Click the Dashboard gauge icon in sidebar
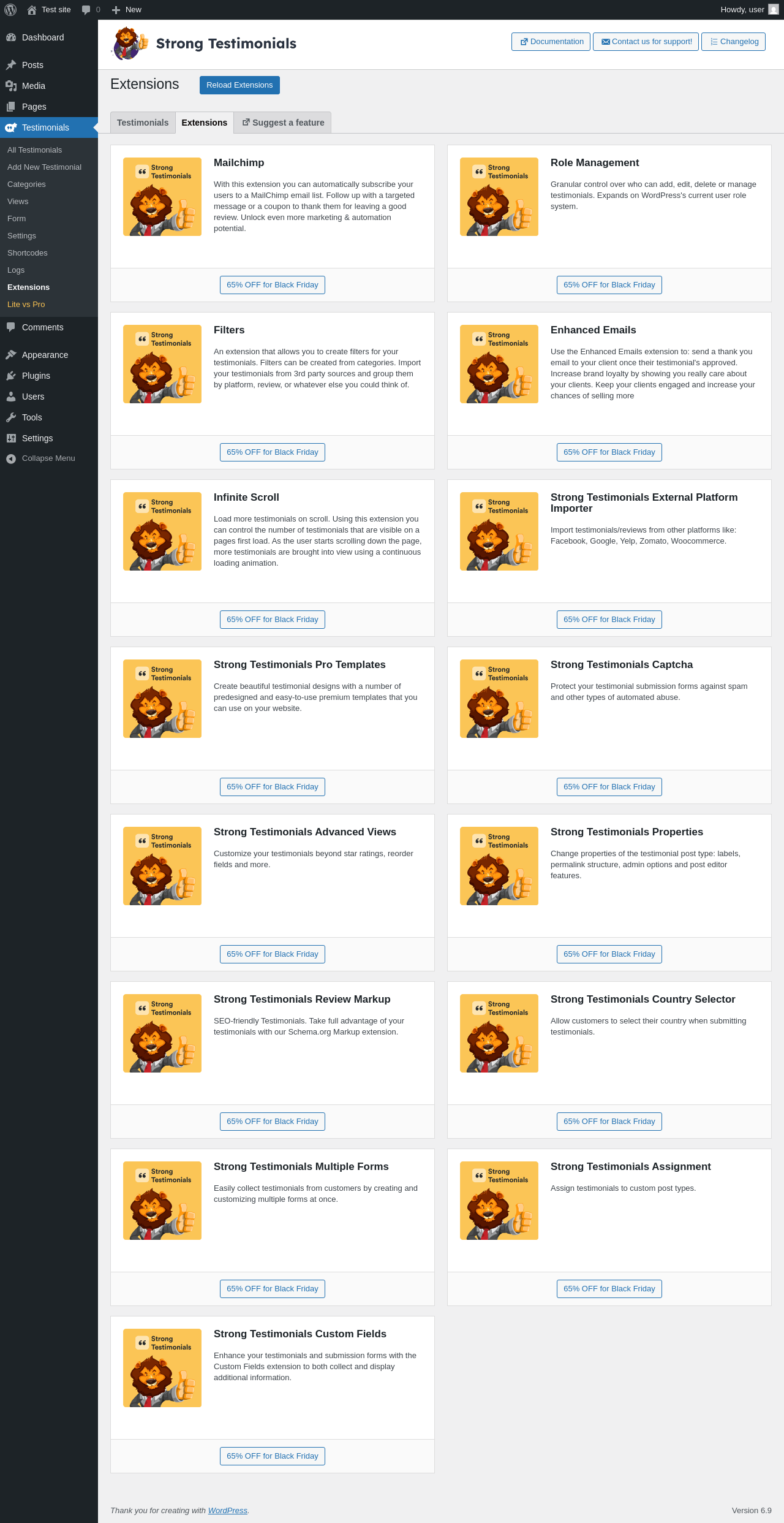This screenshot has height=1523, width=784. 11,37
